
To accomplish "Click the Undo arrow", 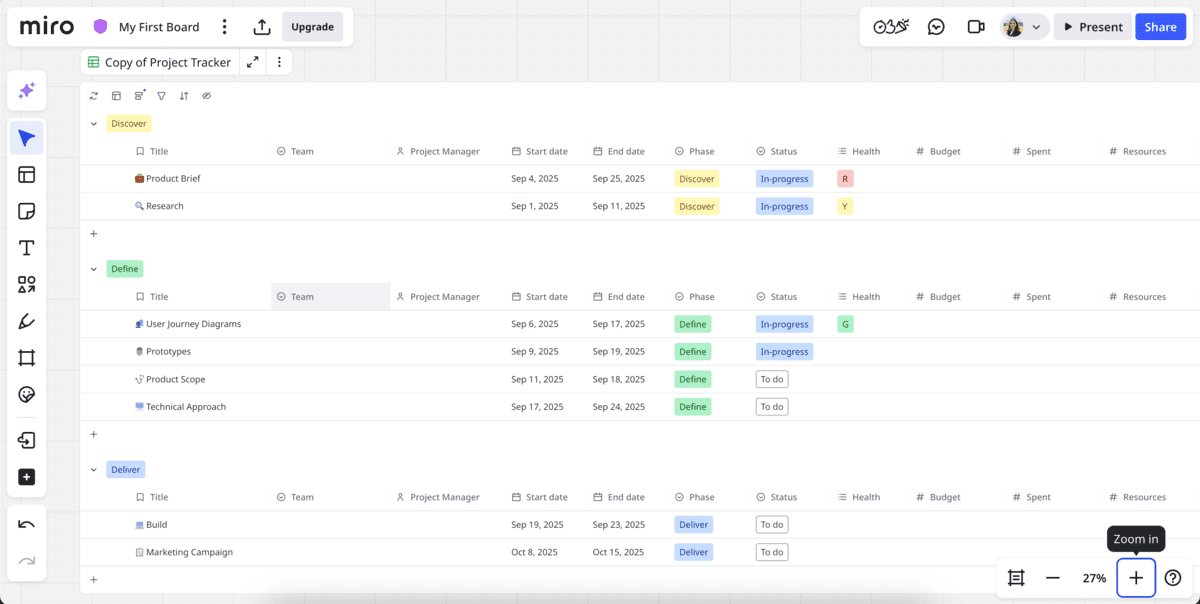I will 27,524.
